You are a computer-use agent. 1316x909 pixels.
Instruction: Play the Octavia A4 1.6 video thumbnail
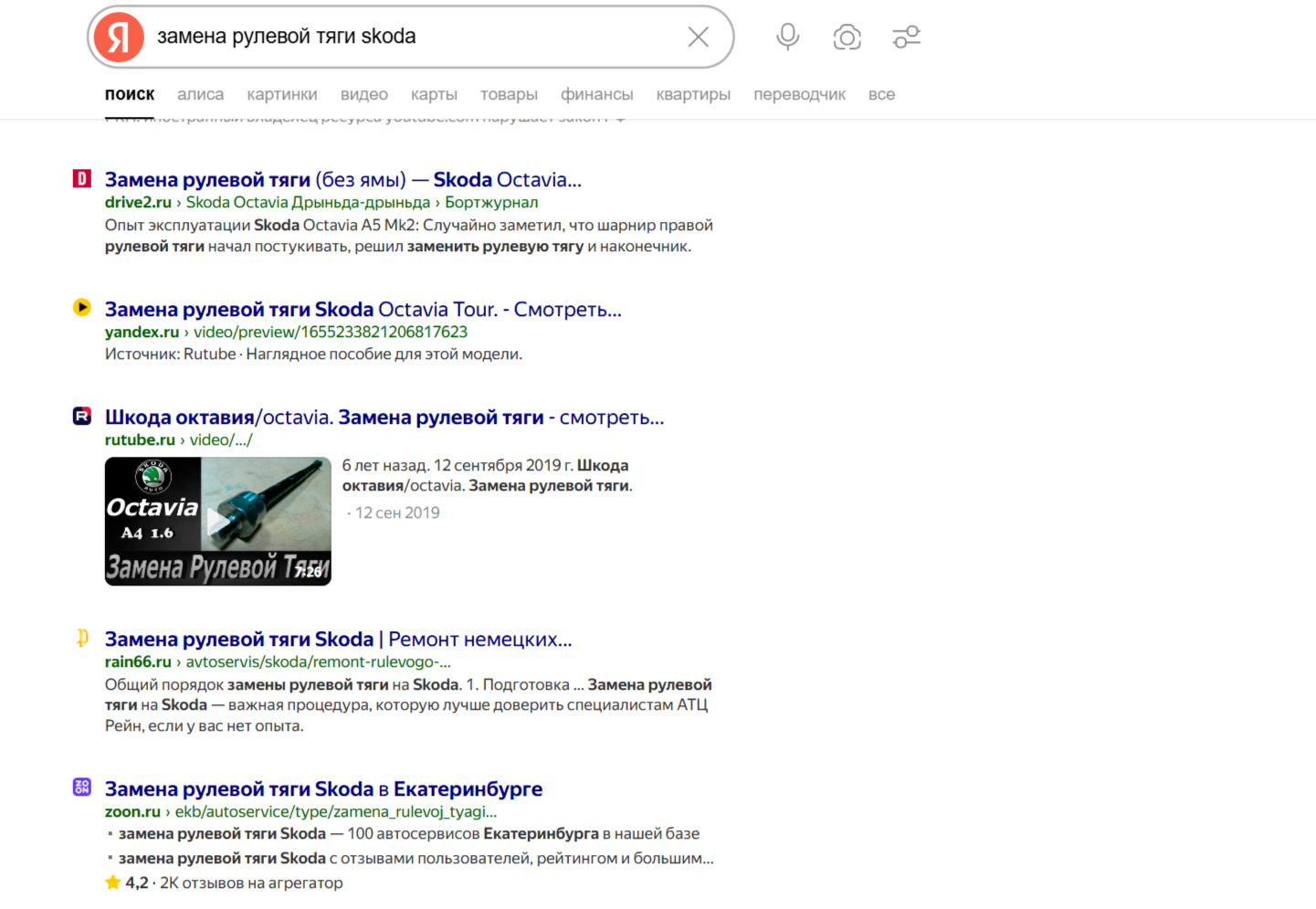217,521
